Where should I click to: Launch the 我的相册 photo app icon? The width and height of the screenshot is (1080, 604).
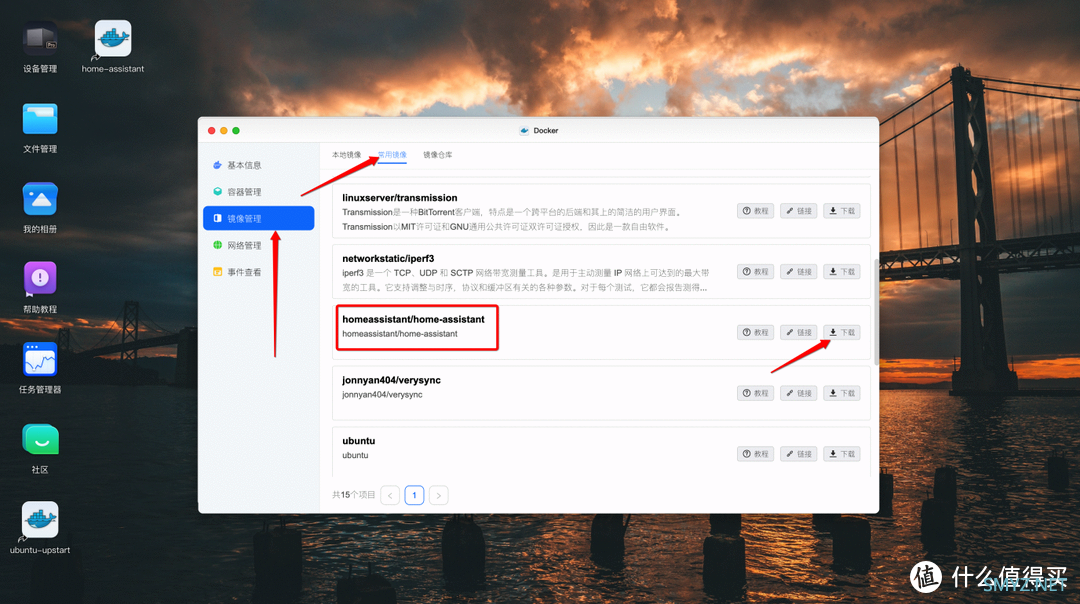(x=40, y=200)
